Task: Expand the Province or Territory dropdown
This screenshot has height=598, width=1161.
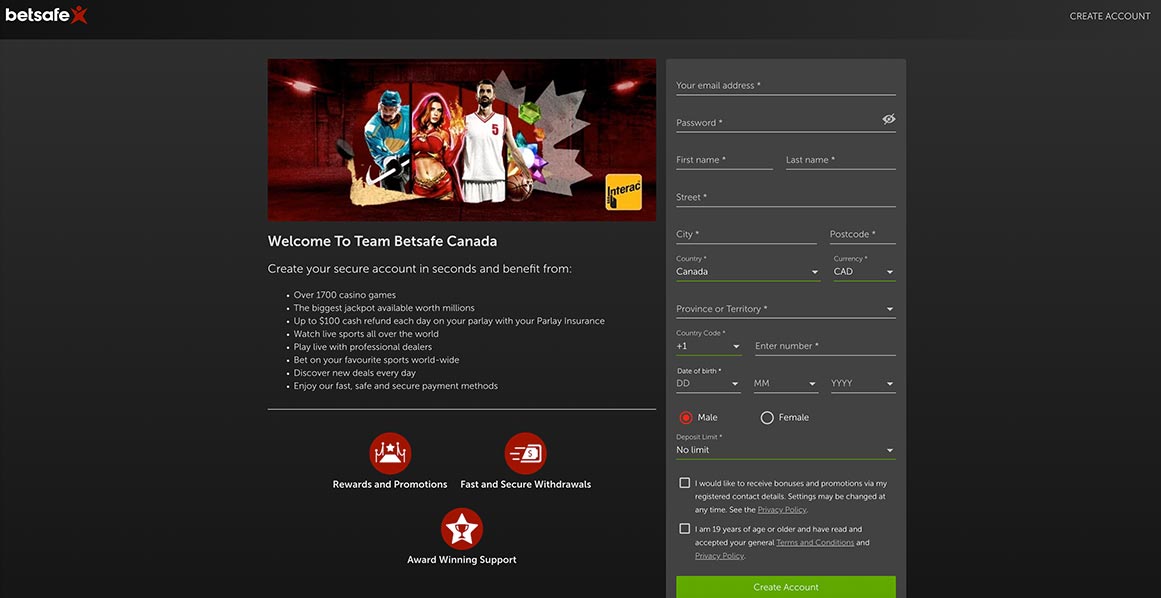Action: (x=786, y=309)
